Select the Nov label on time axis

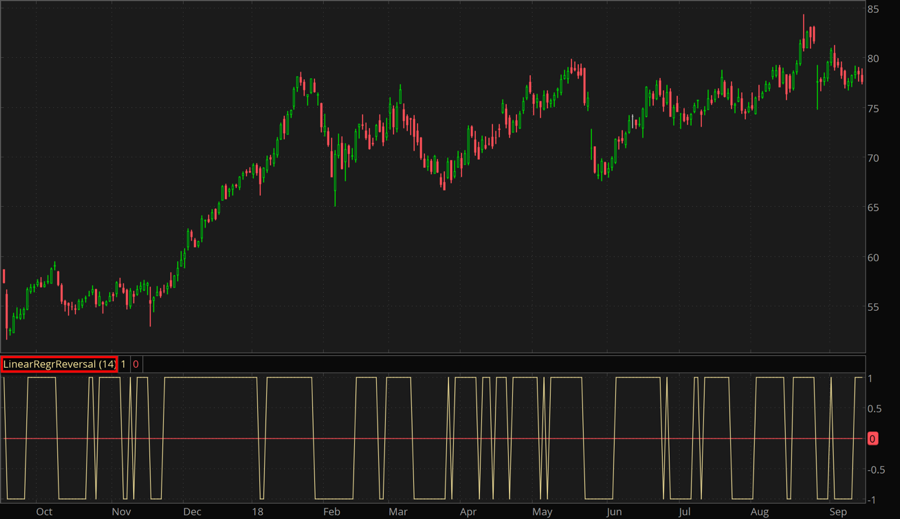pos(121,511)
